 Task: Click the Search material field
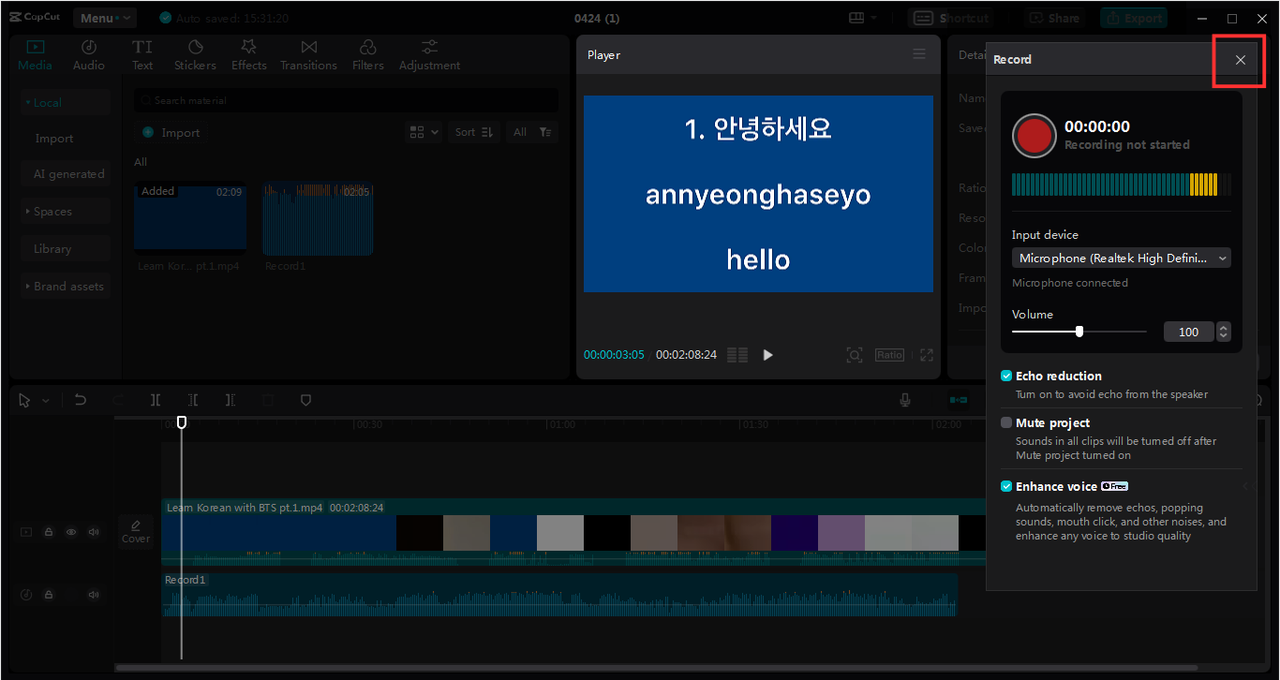coord(346,100)
